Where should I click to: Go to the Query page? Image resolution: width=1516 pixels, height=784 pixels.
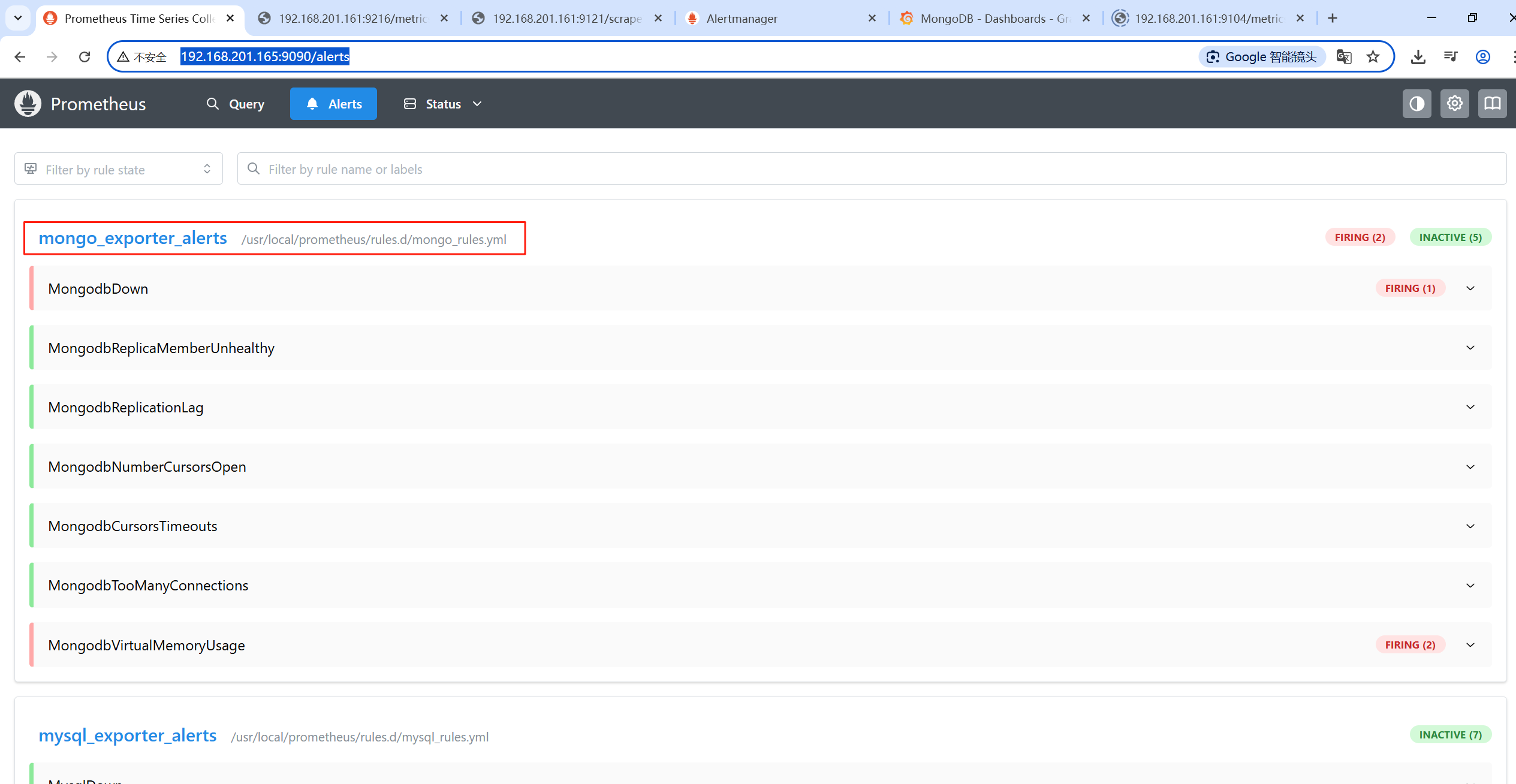pos(236,104)
